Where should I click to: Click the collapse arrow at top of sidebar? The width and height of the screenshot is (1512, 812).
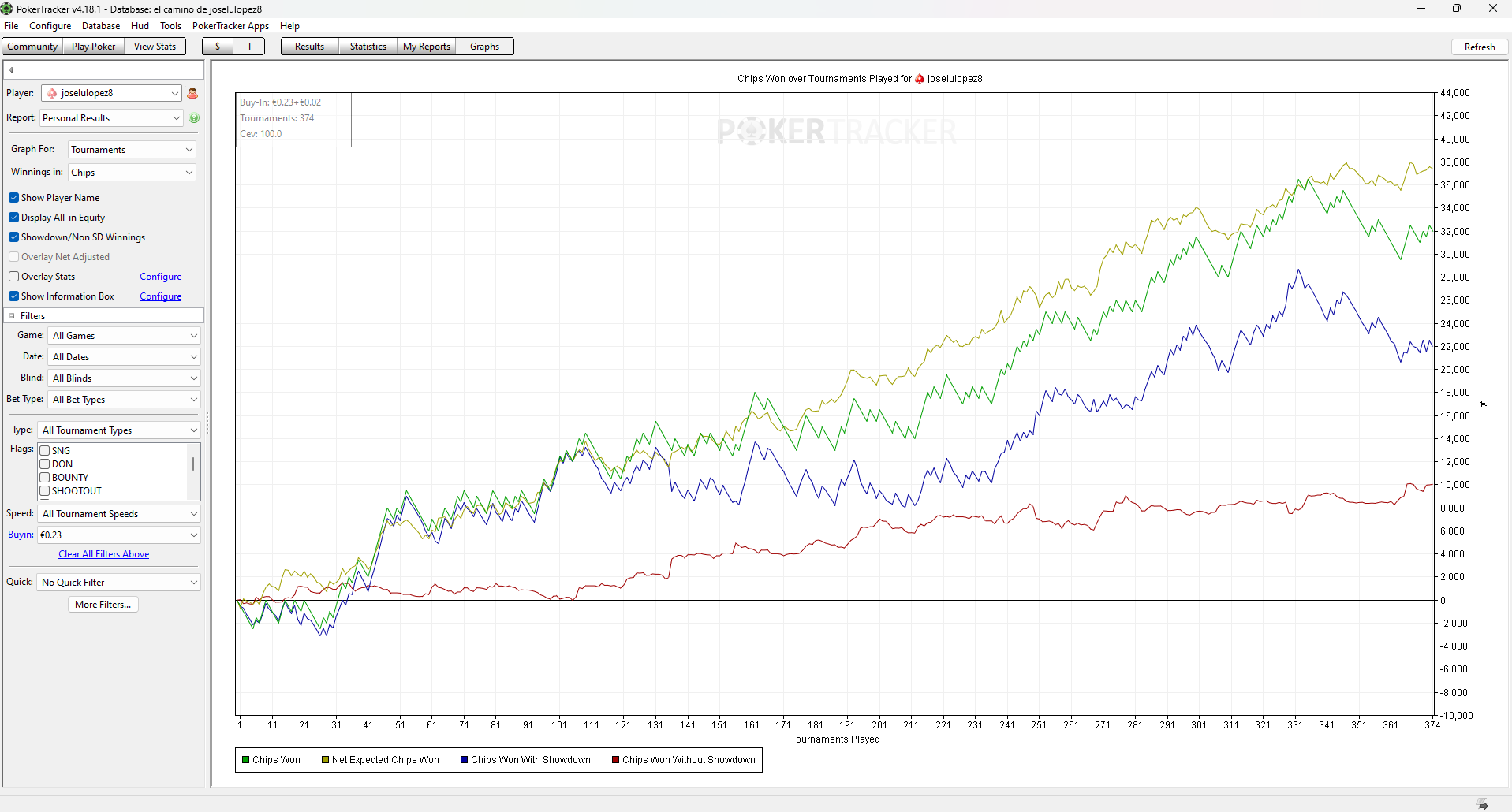coord(11,70)
